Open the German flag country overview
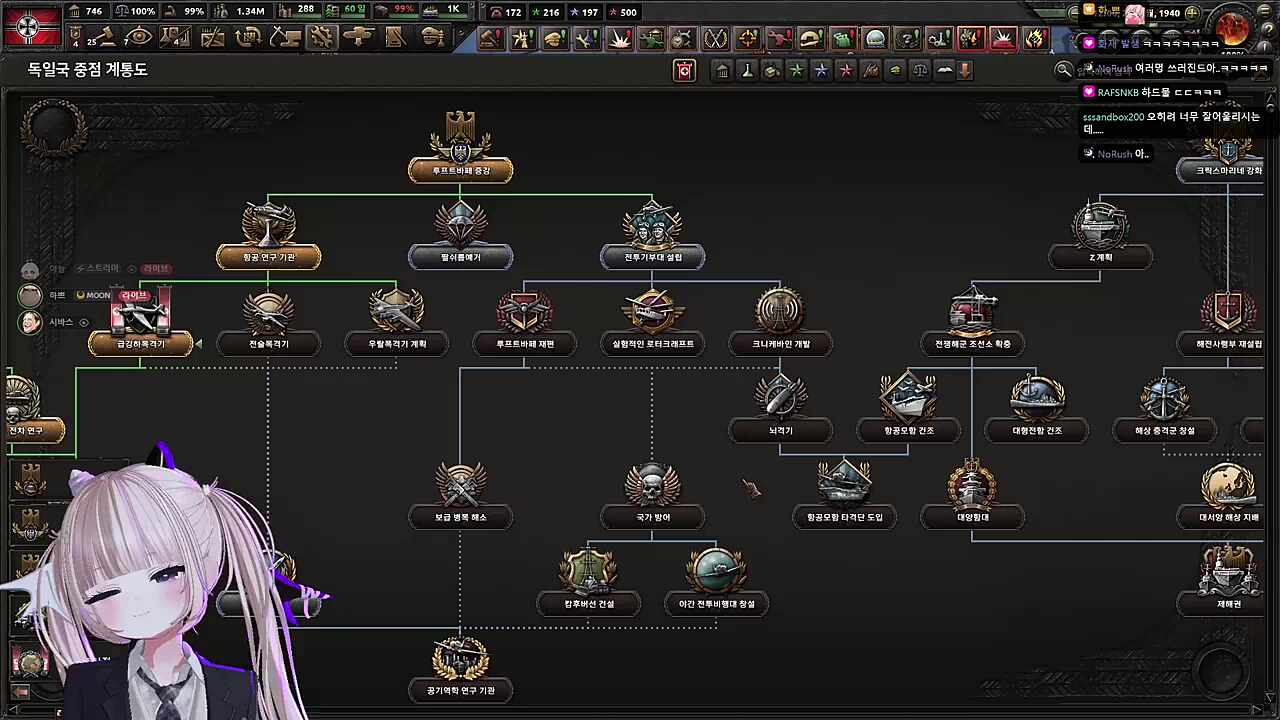This screenshot has width=1280, height=720. (32, 25)
